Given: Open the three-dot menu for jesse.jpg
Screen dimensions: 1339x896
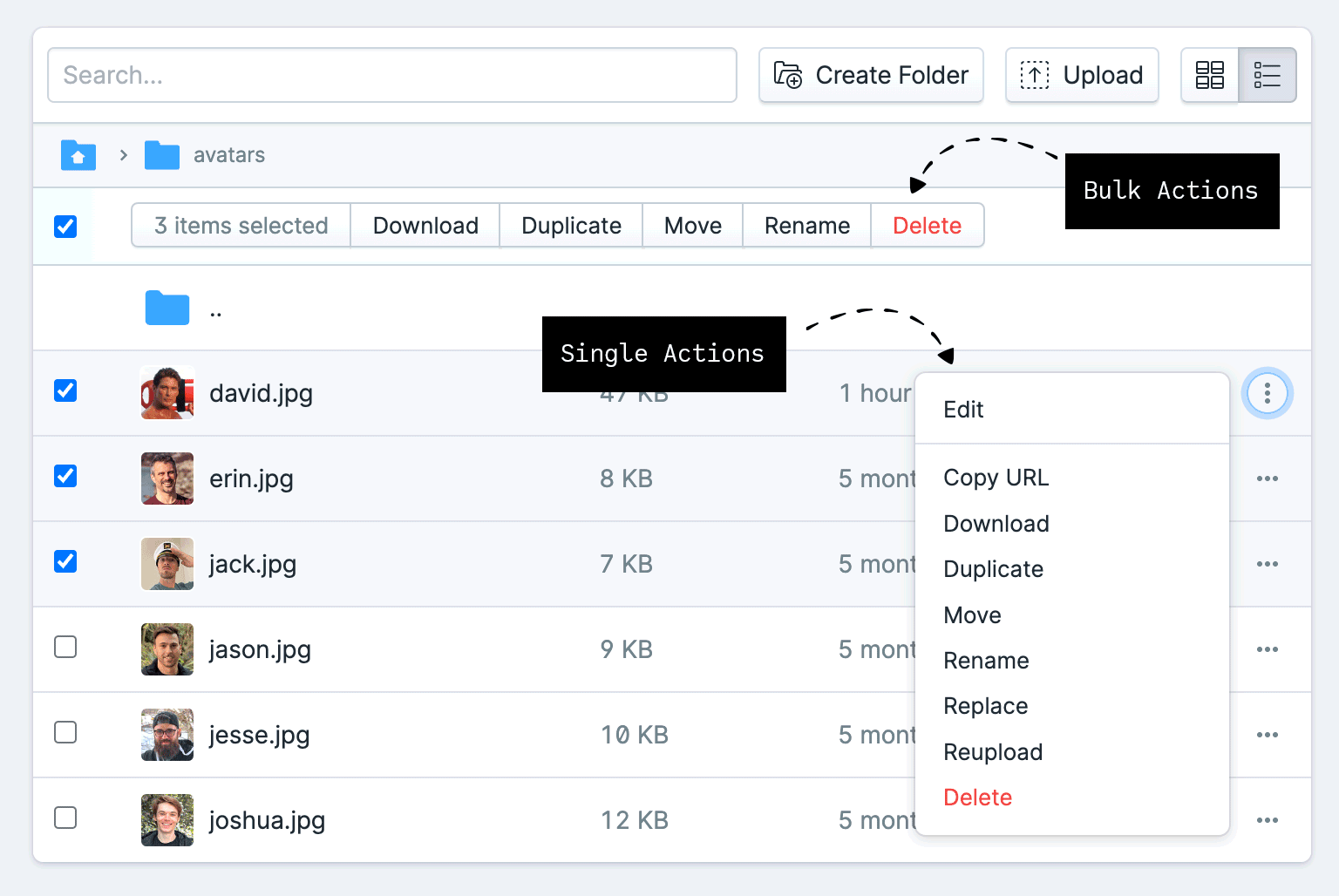Looking at the screenshot, I should pos(1267,735).
